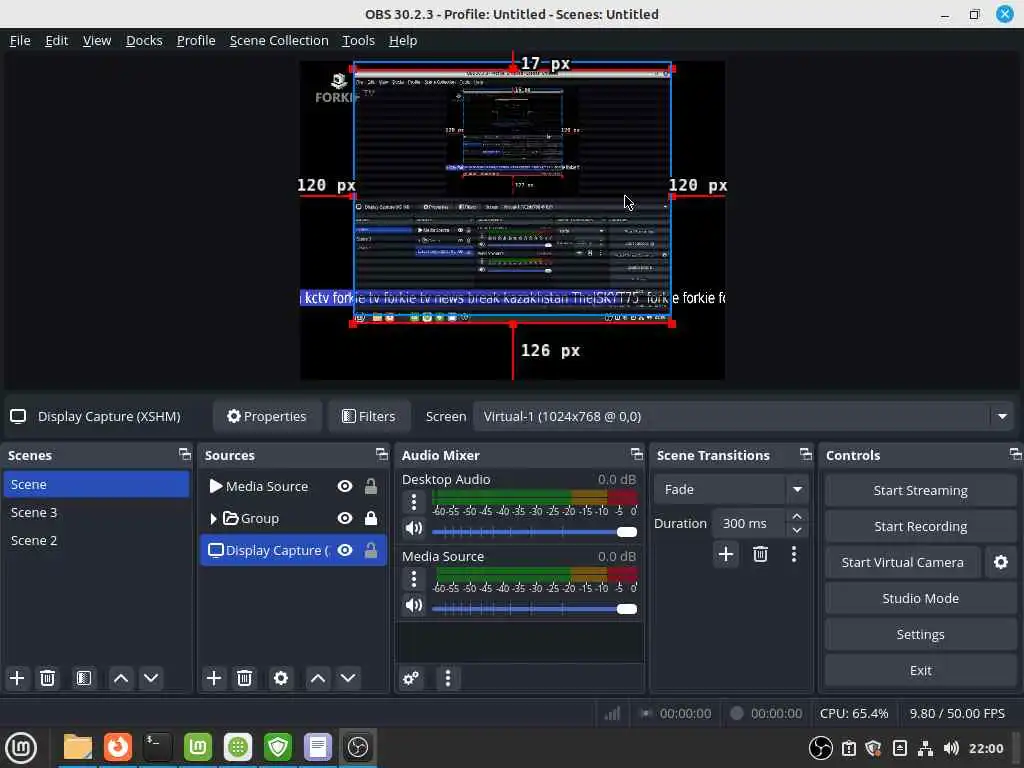Screen dimensions: 1024x768
Task: Open the Edit menu
Action: [56, 40]
